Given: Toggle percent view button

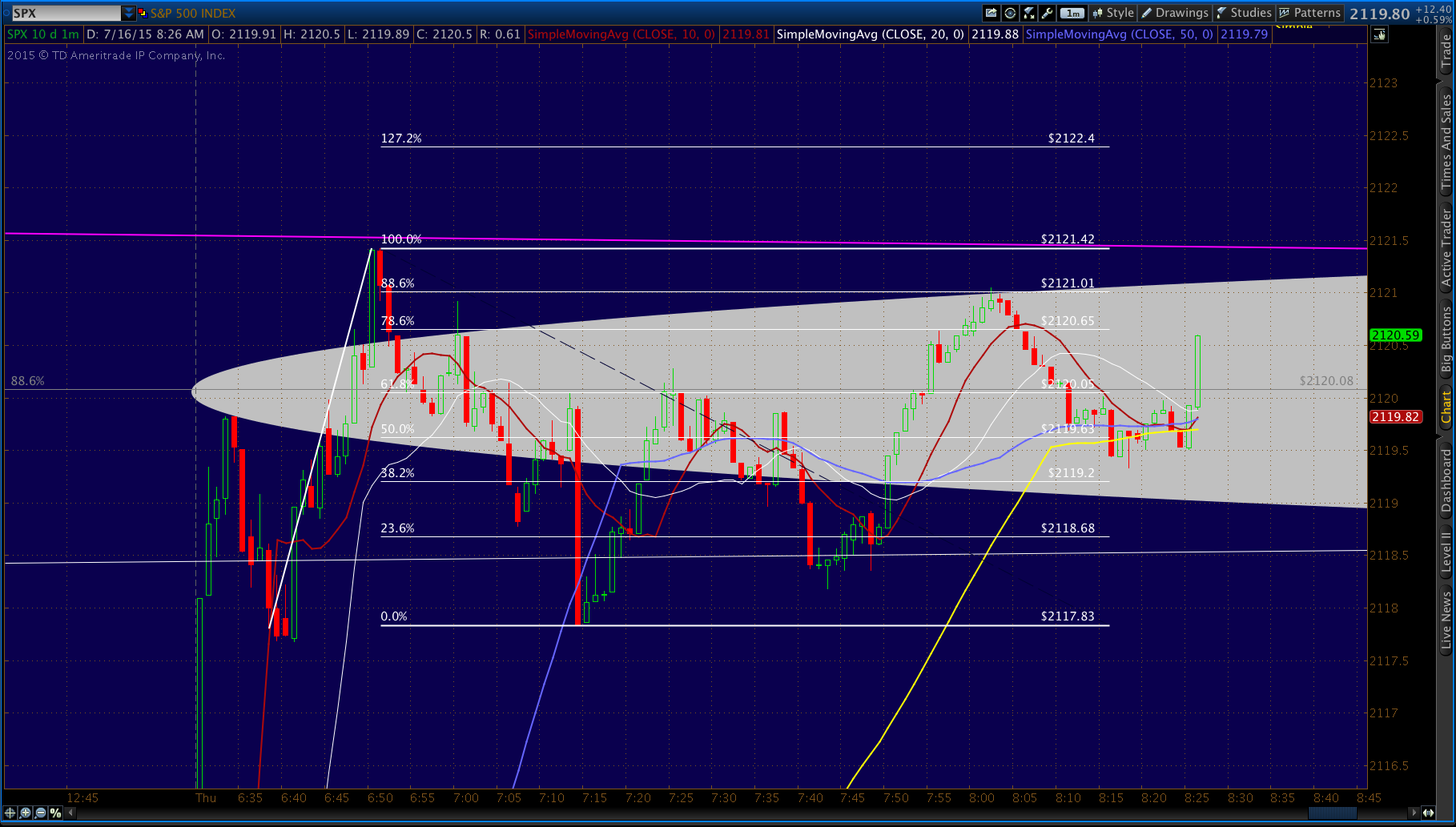Looking at the screenshot, I should point(55,813).
